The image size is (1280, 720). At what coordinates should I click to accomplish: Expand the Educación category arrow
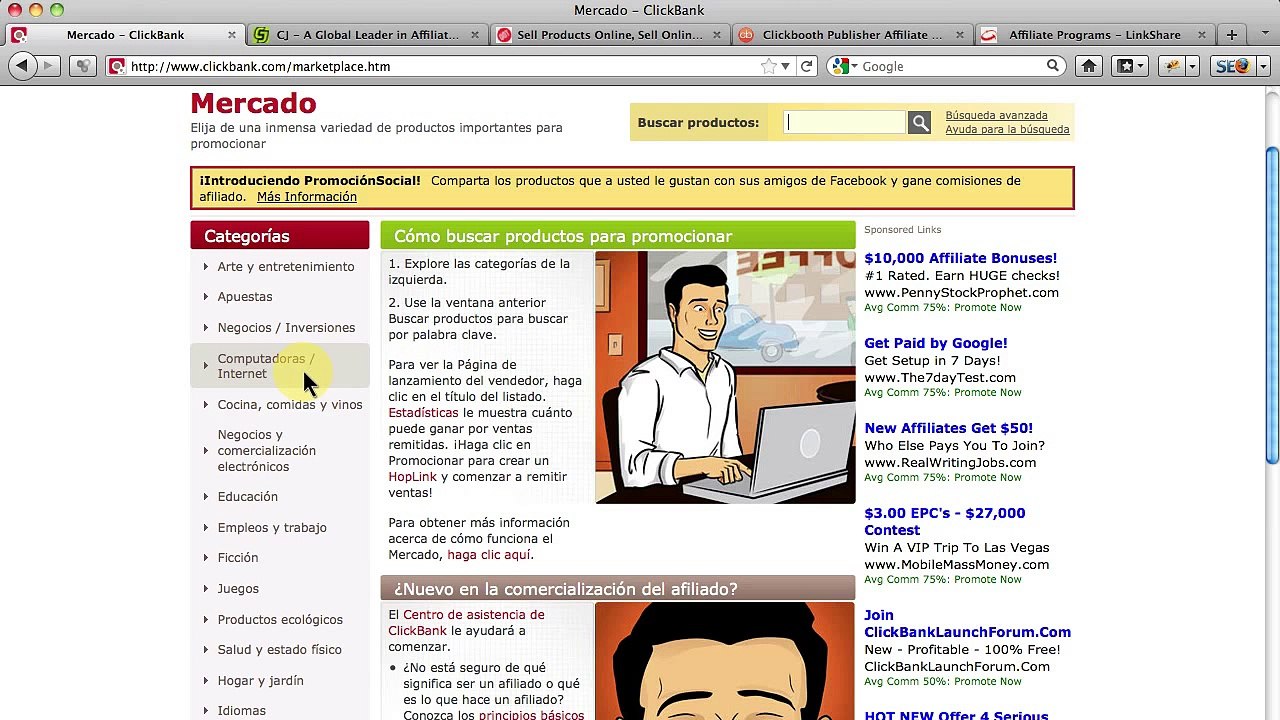coord(205,496)
